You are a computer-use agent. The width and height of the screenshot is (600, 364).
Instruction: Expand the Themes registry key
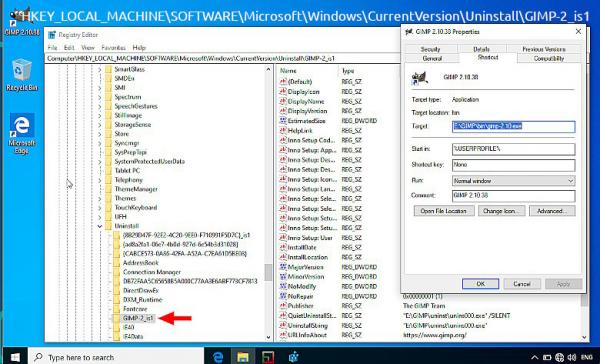click(99, 198)
